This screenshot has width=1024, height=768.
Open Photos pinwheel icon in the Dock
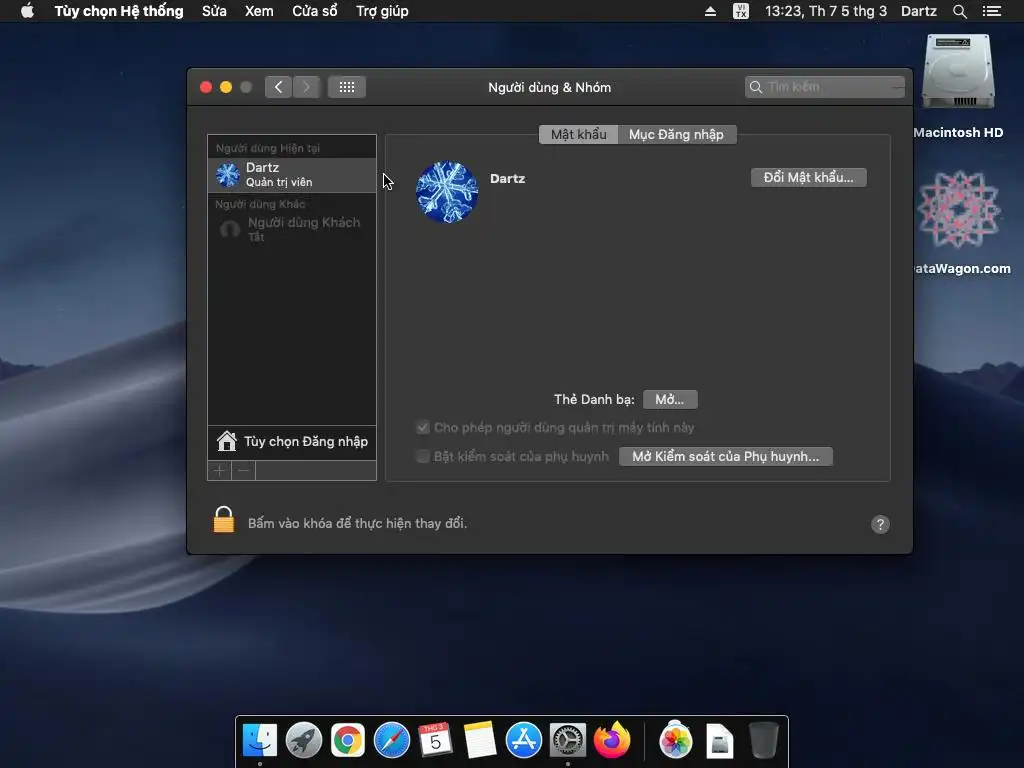(x=676, y=741)
